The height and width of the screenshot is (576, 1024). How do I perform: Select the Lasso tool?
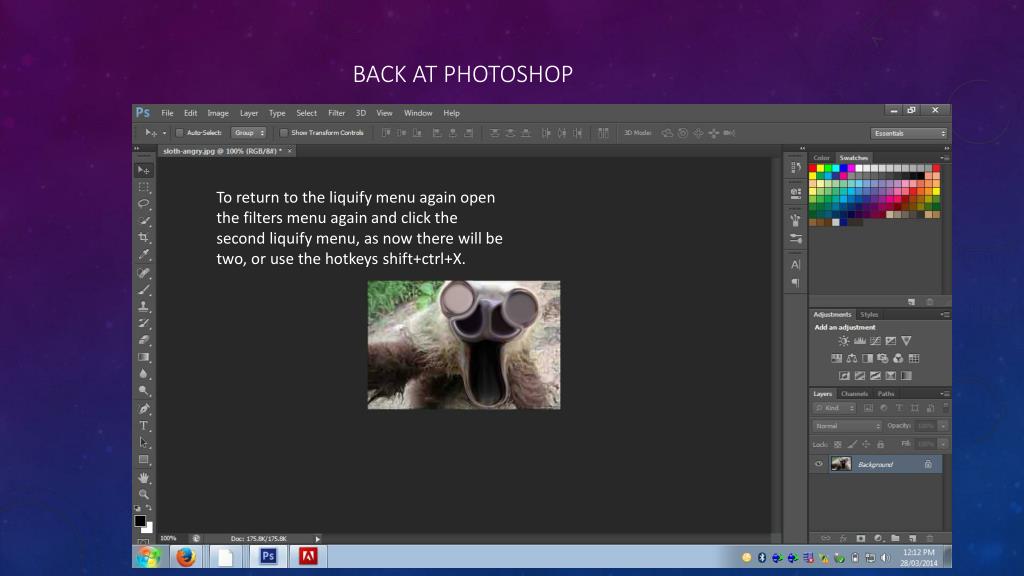coord(144,204)
